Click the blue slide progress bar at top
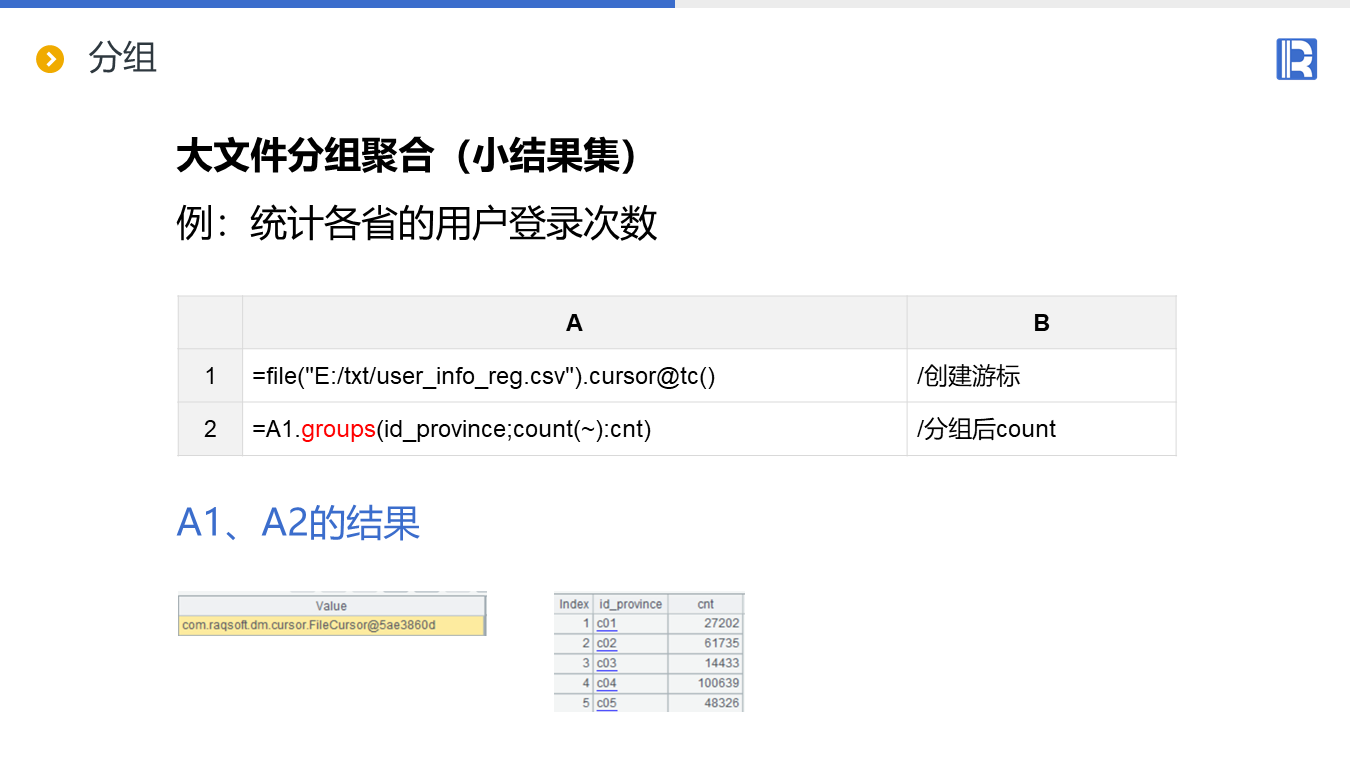1350x759 pixels. pos(337,4)
